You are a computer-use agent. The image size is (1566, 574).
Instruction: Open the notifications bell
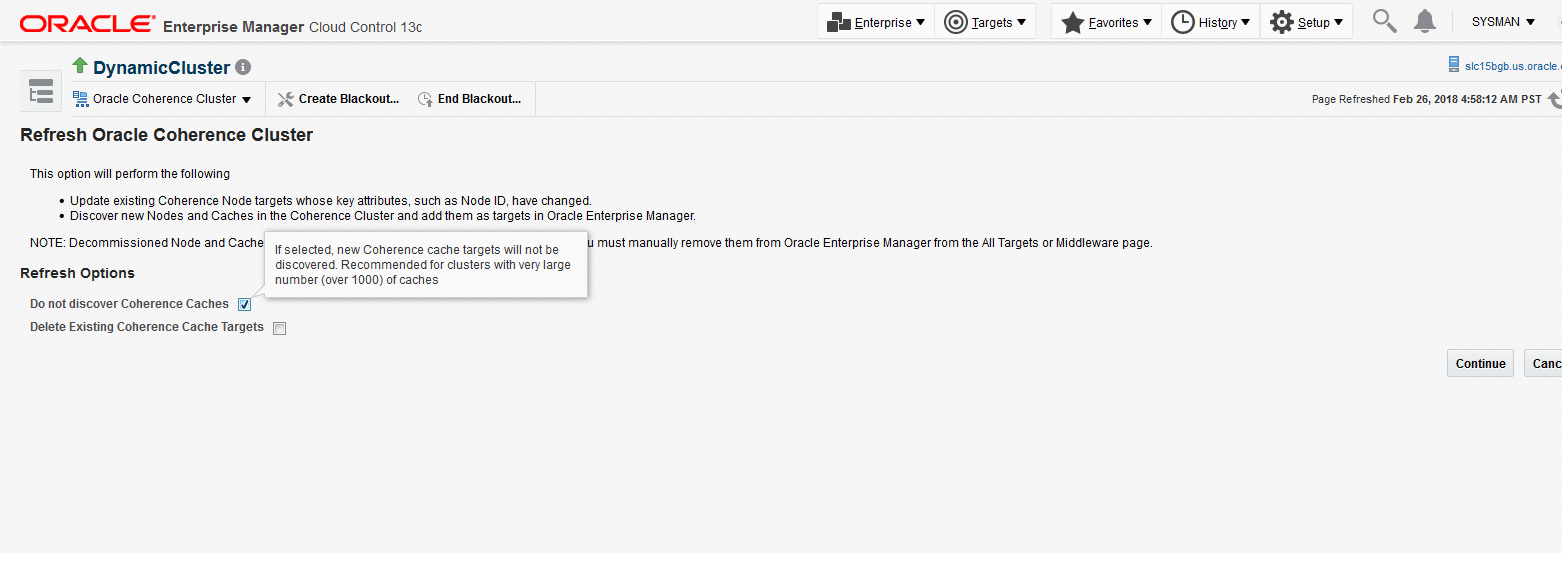(1425, 21)
